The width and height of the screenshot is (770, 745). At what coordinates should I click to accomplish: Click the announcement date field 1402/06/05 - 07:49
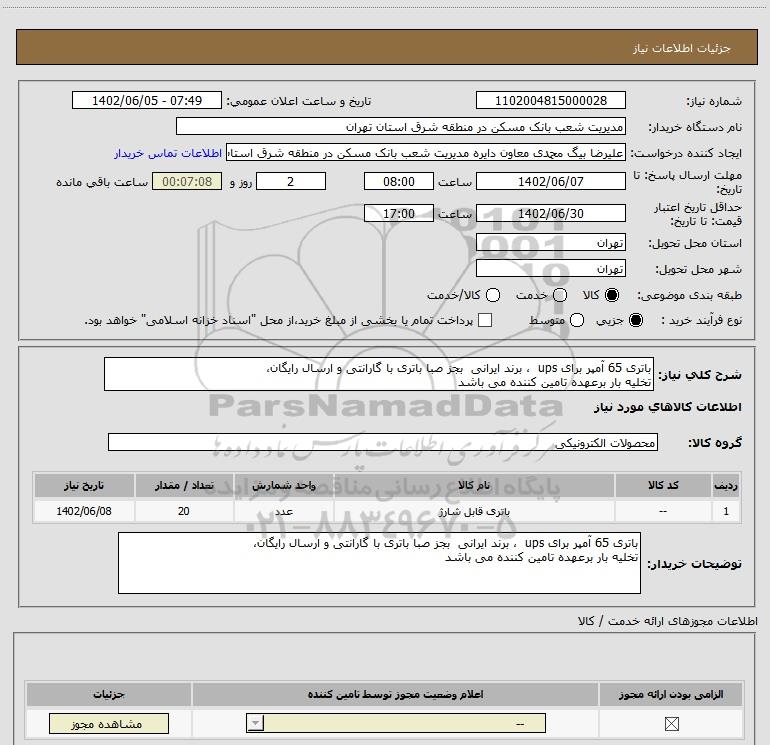tap(147, 100)
